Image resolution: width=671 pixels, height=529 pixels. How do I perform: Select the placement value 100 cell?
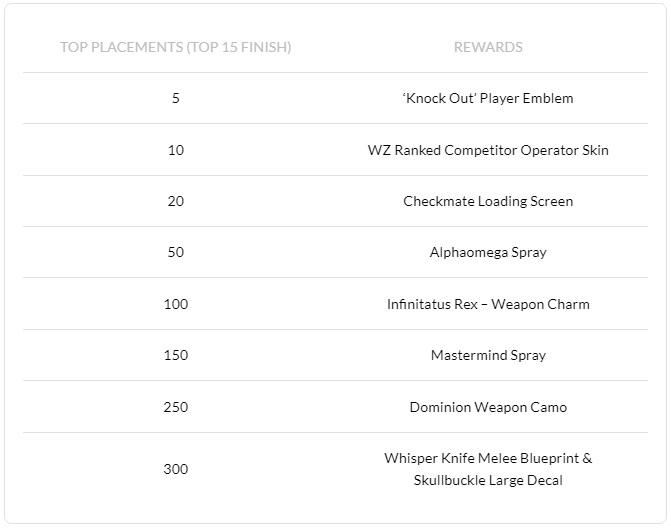tap(175, 304)
